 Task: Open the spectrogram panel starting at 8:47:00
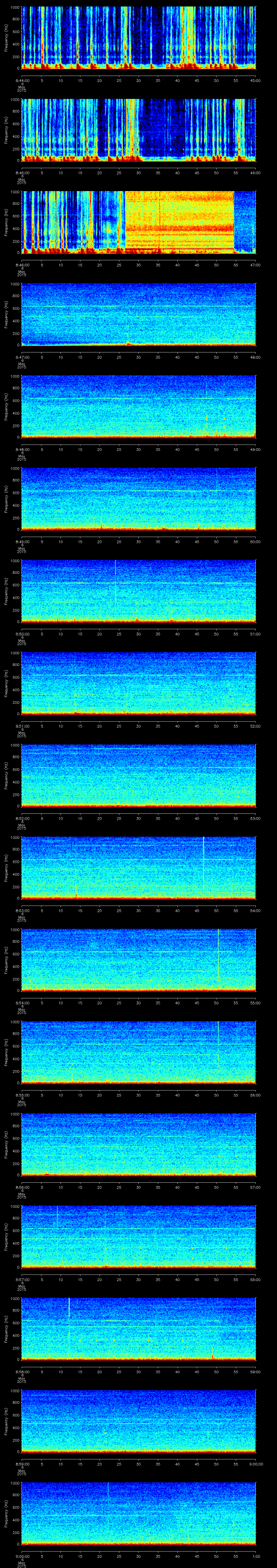pos(139,314)
